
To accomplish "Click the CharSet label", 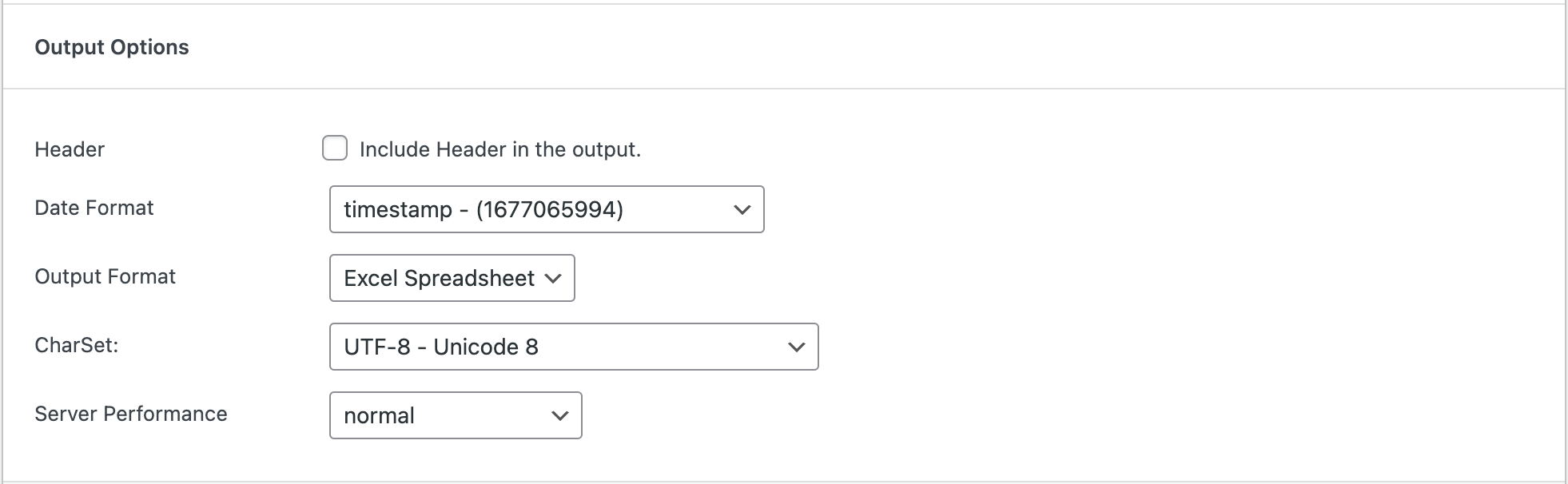I will [x=75, y=345].
